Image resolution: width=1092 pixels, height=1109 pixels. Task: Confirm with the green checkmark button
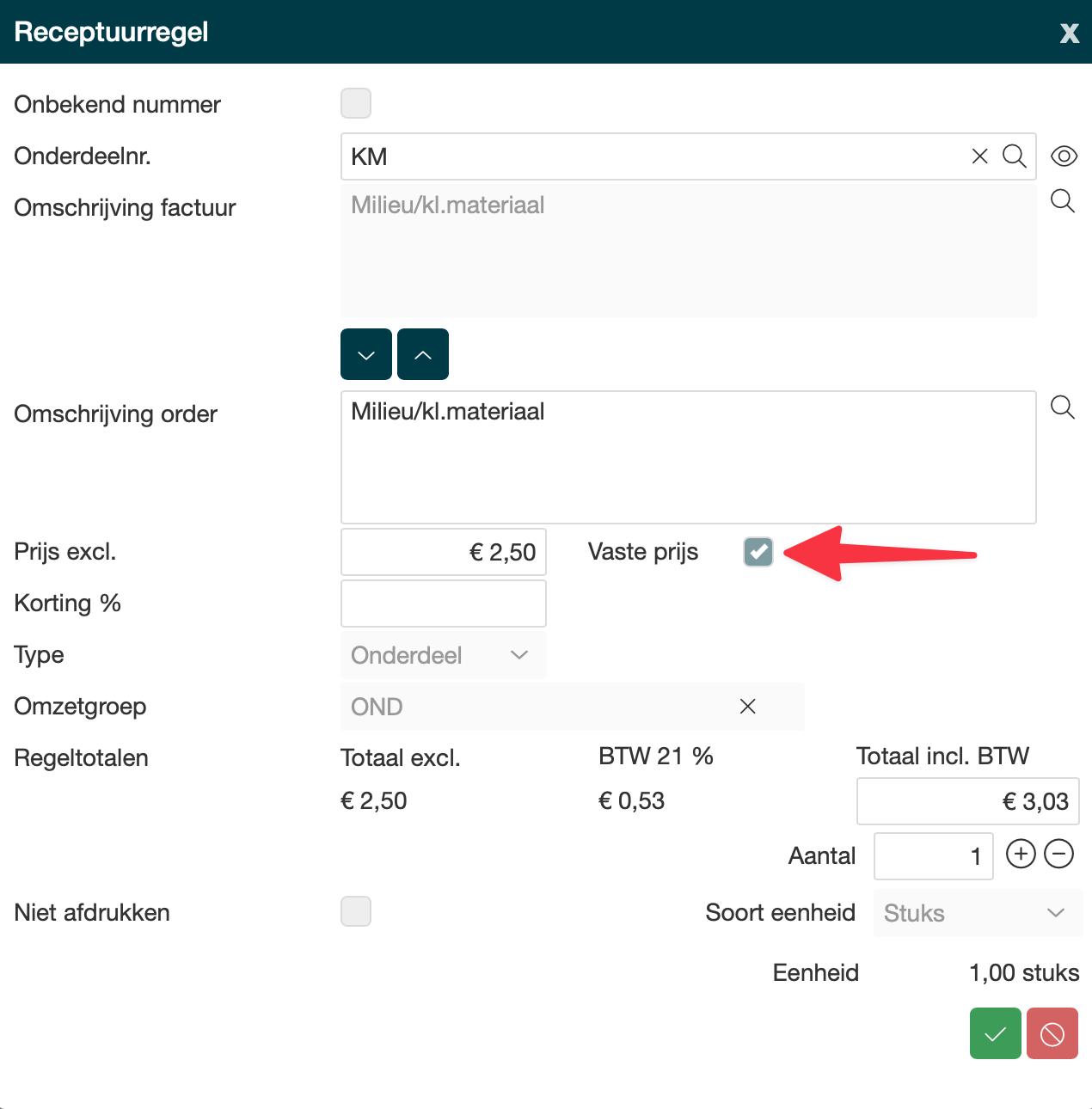(995, 1033)
